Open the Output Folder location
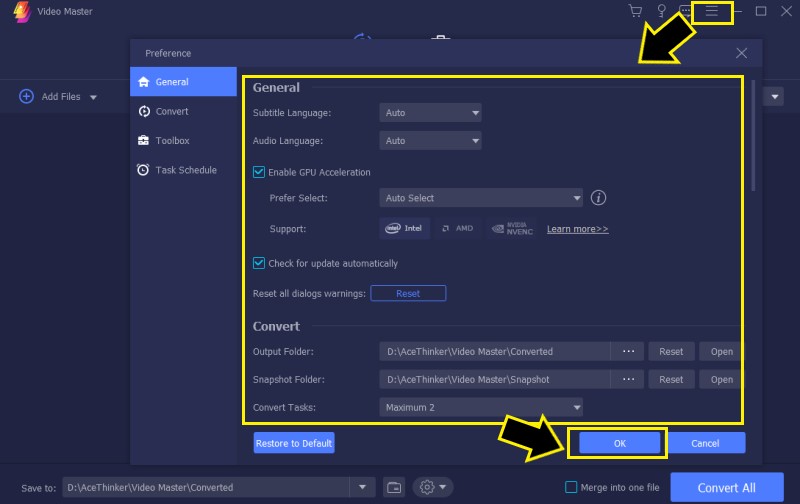 point(721,351)
